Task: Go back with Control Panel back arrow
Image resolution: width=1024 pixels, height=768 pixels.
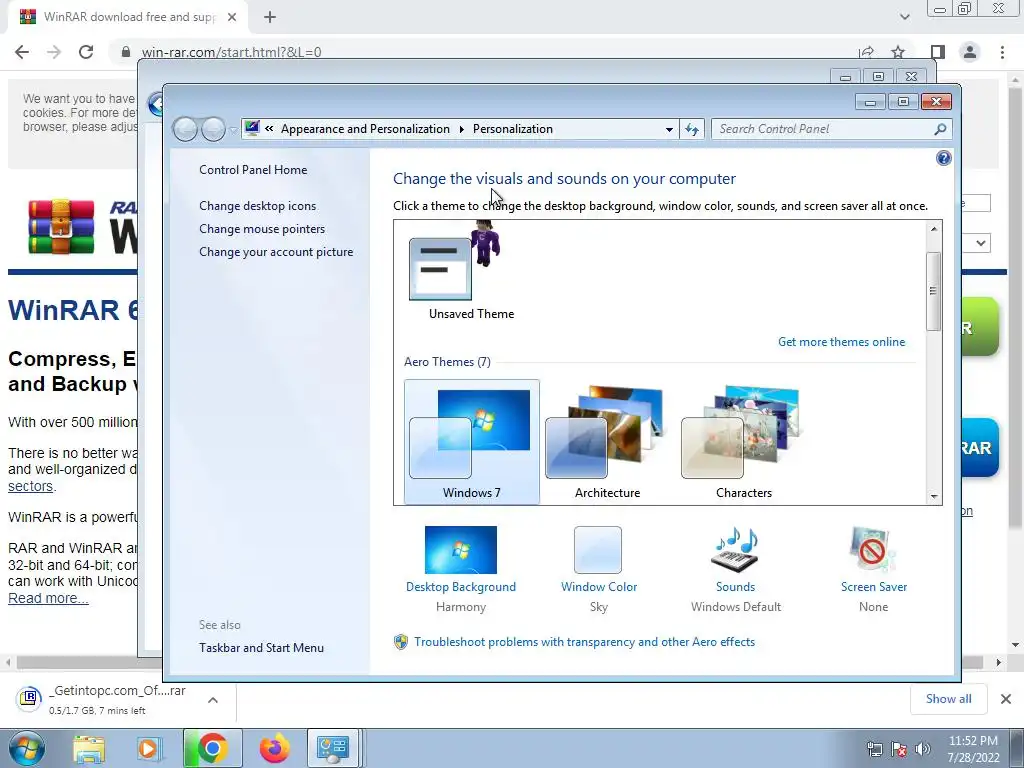Action: 185,129
